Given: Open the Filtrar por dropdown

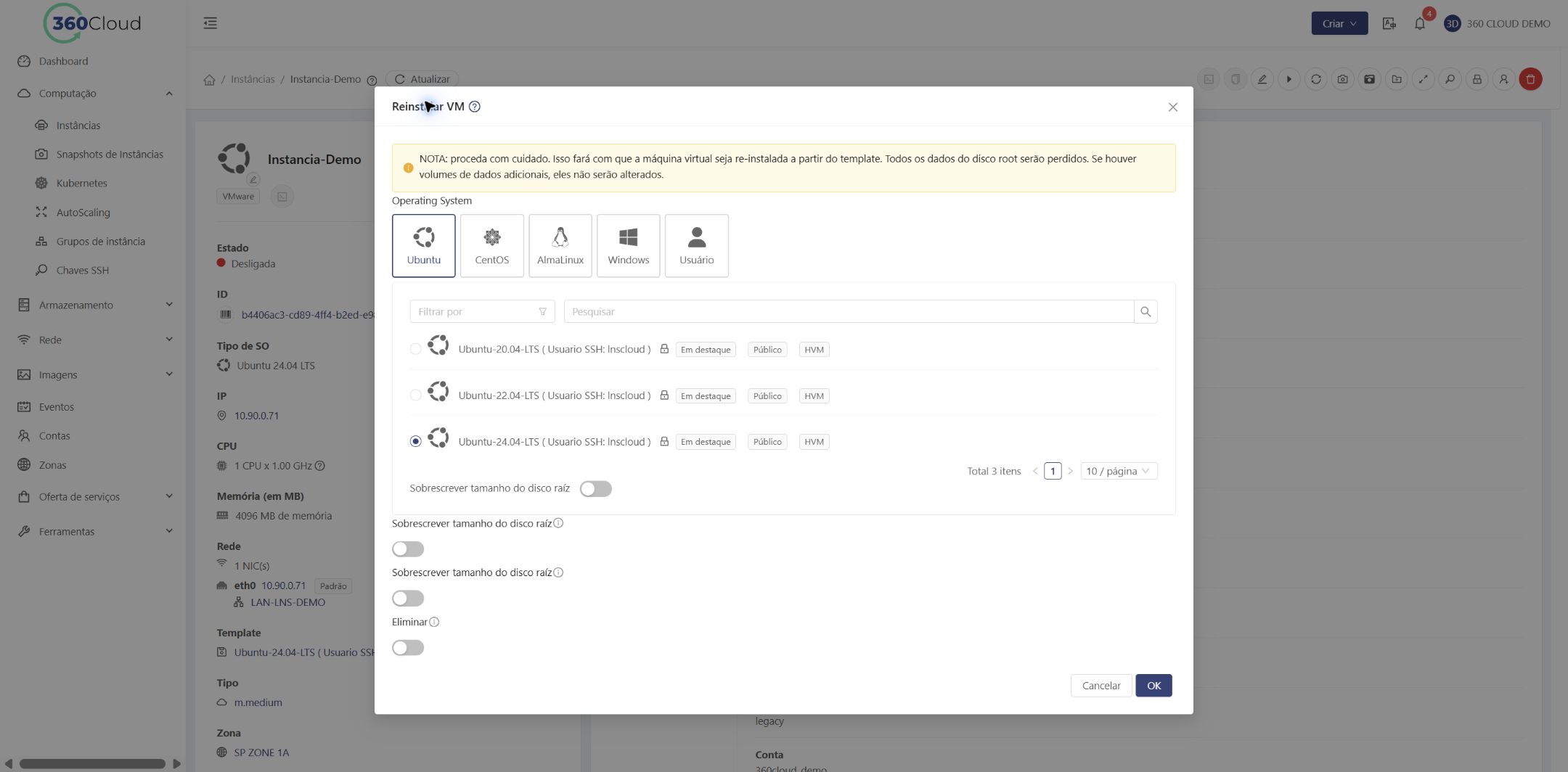Looking at the screenshot, I should pyautogui.click(x=482, y=311).
